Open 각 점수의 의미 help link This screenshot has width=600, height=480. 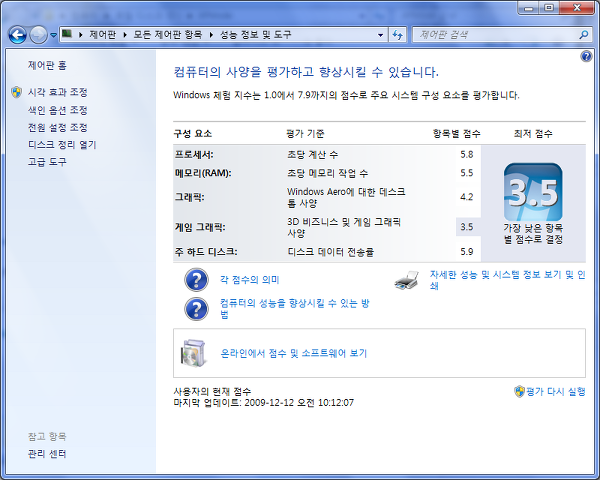click(249, 280)
